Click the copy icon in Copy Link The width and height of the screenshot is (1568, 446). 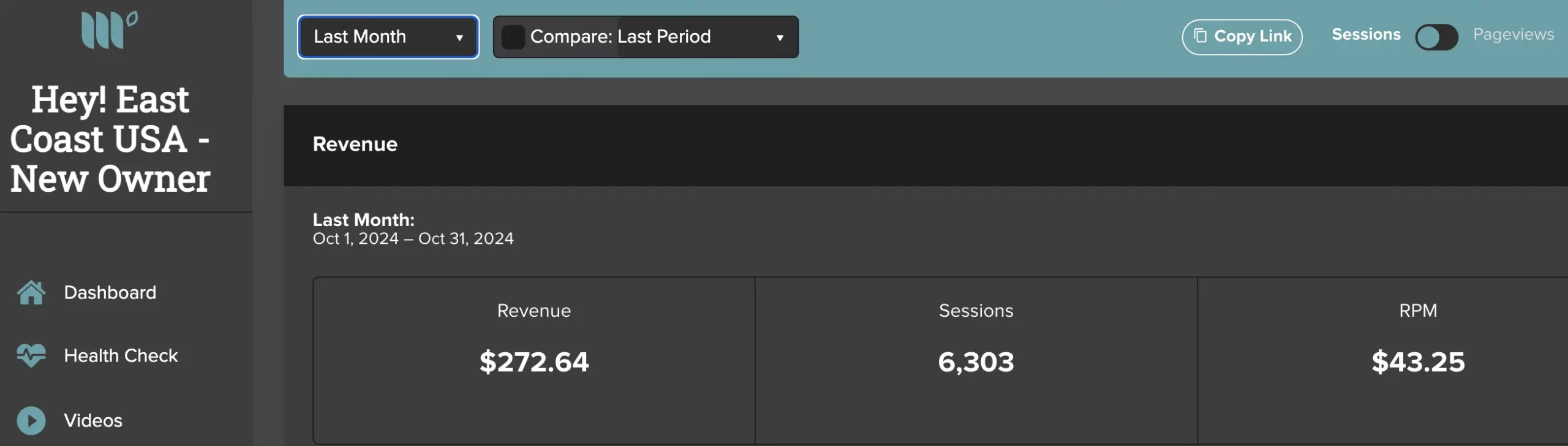click(1200, 36)
